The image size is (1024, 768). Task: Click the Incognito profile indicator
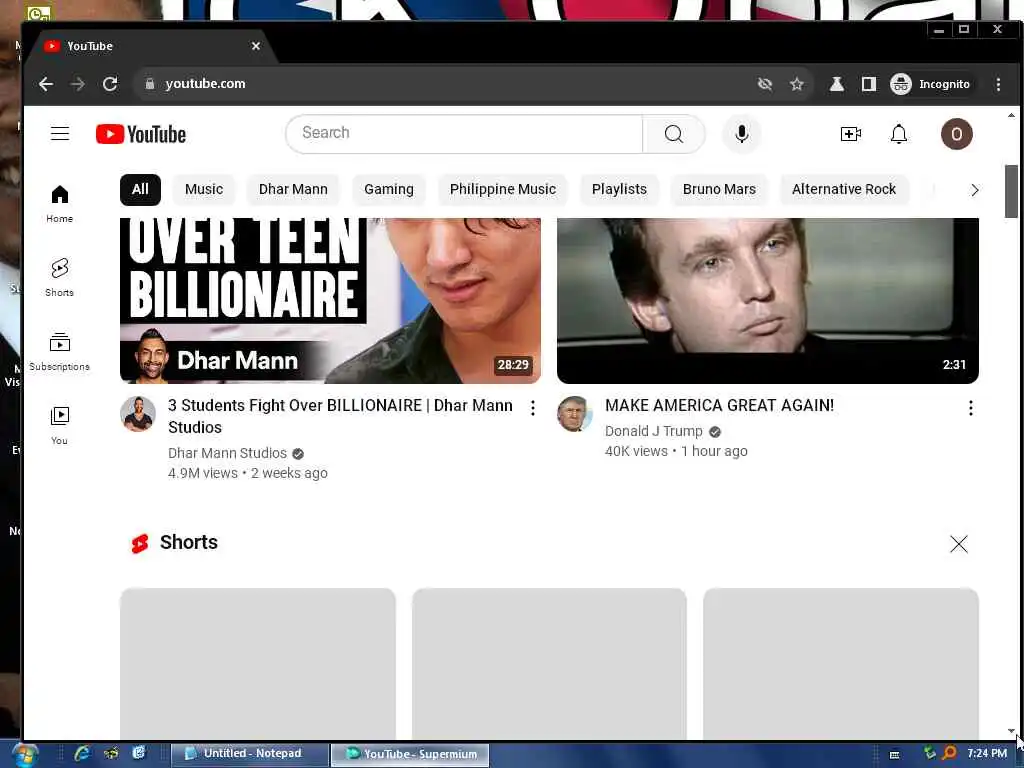(x=930, y=84)
